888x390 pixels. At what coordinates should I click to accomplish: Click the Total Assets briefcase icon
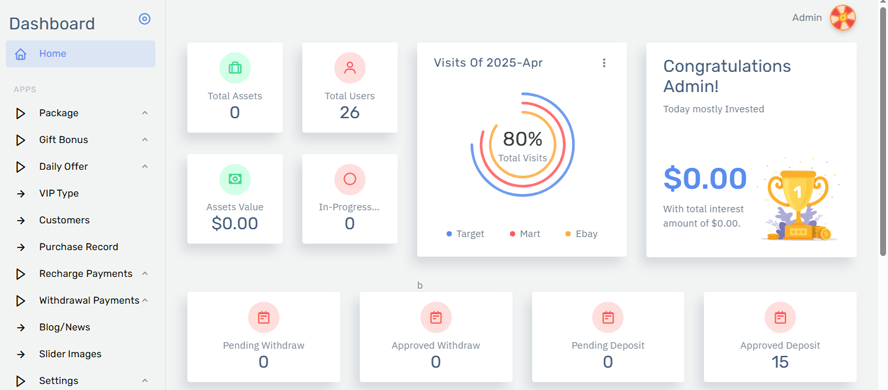(x=234, y=68)
